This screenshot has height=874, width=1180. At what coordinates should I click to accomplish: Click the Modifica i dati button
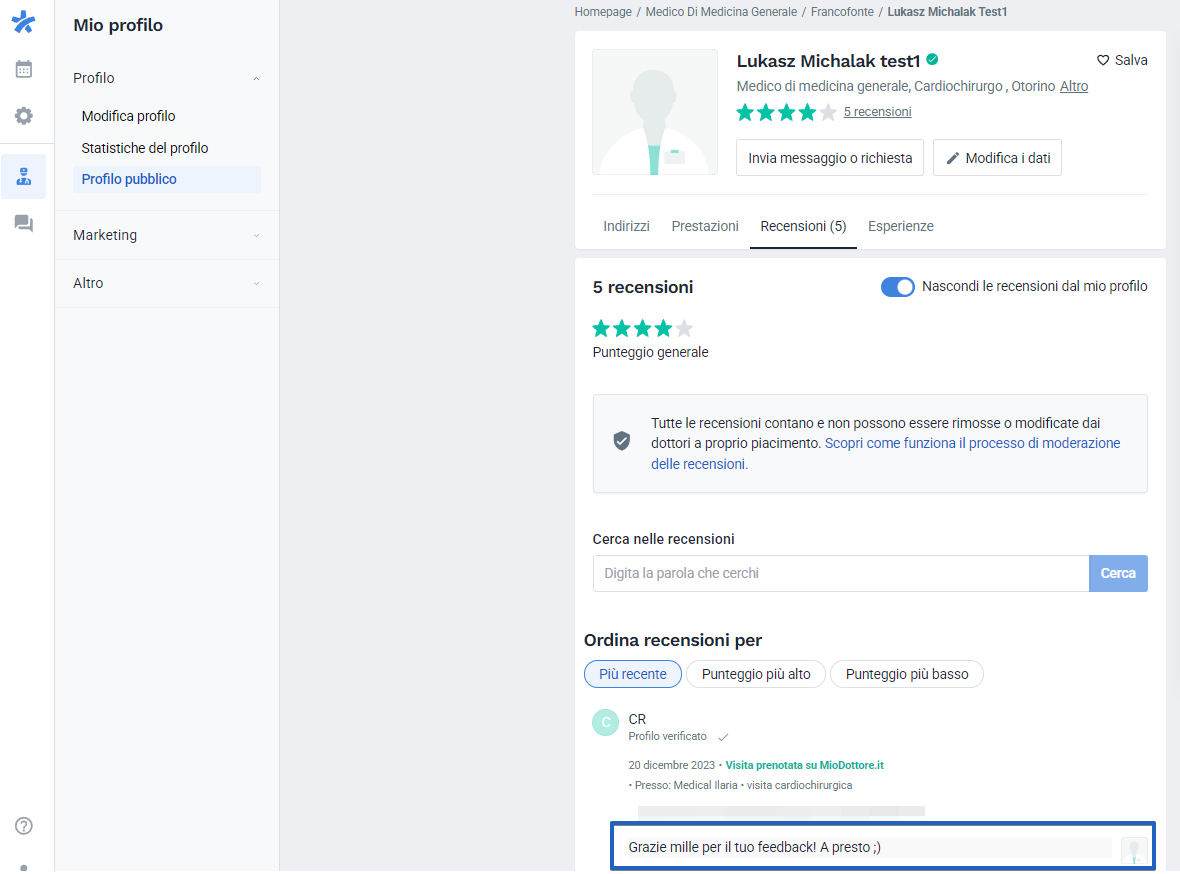997,158
